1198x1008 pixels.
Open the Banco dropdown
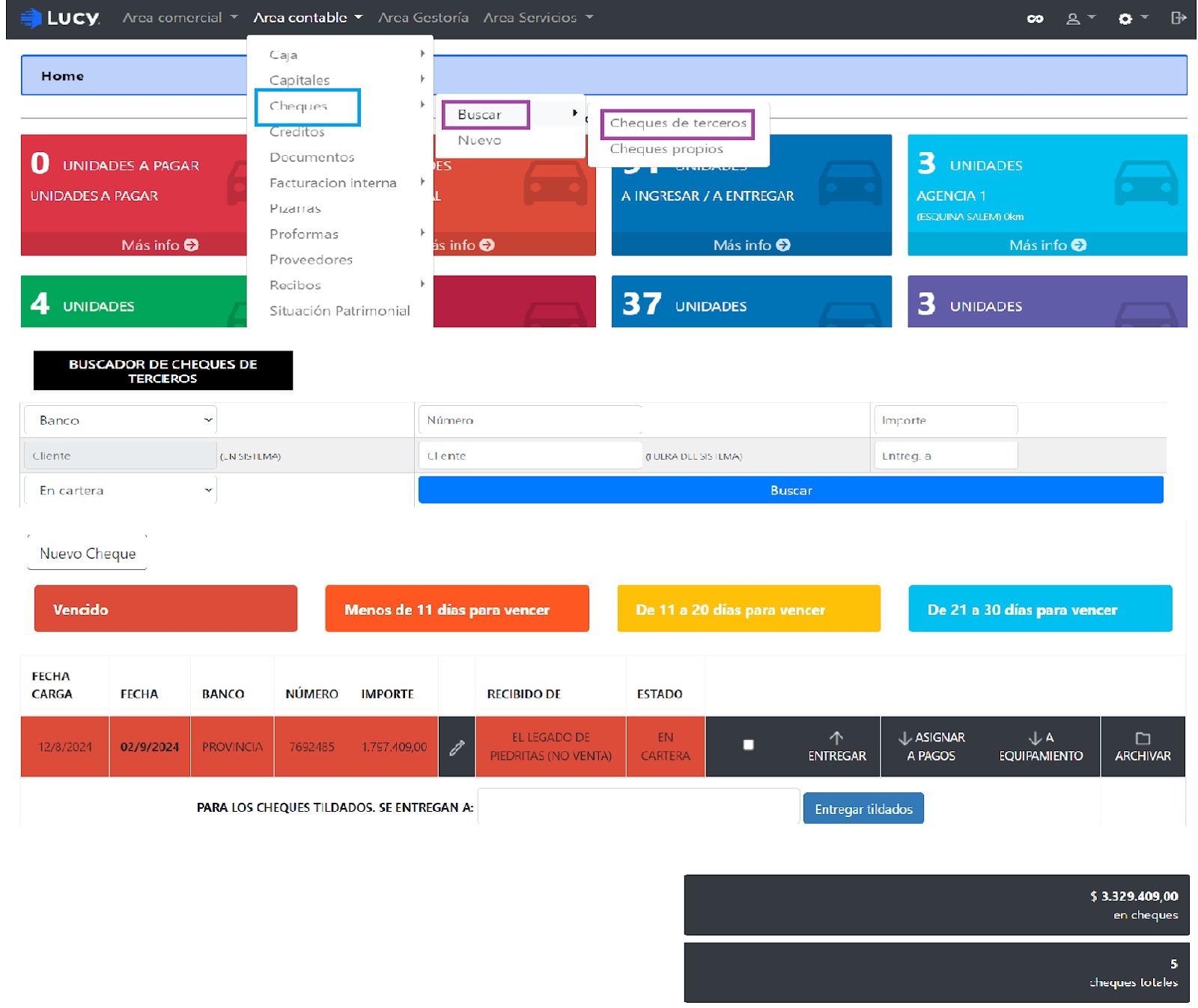pos(121,420)
